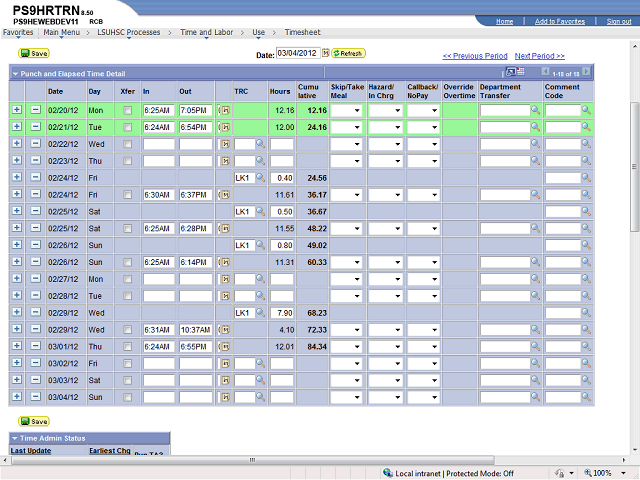Open the Main Menu navigation item

click(62, 33)
